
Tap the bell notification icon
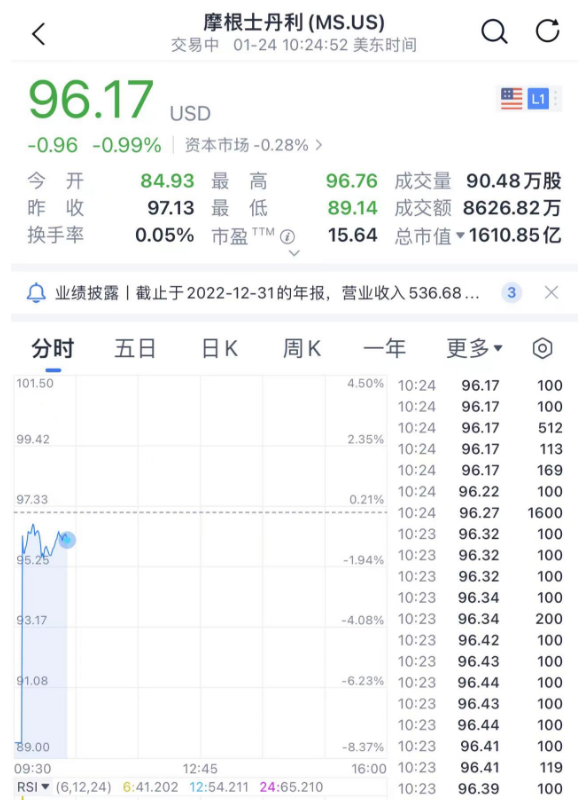tap(36, 293)
